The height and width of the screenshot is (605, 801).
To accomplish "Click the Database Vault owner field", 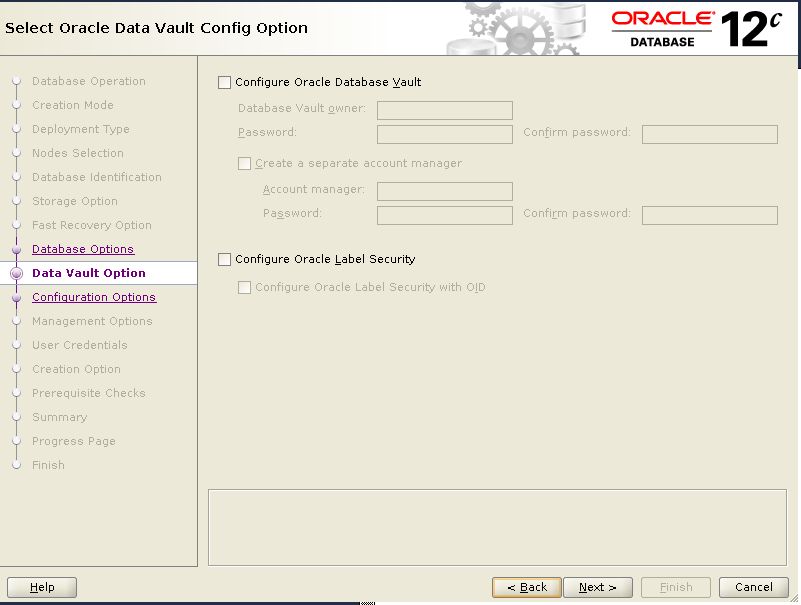I will (444, 111).
